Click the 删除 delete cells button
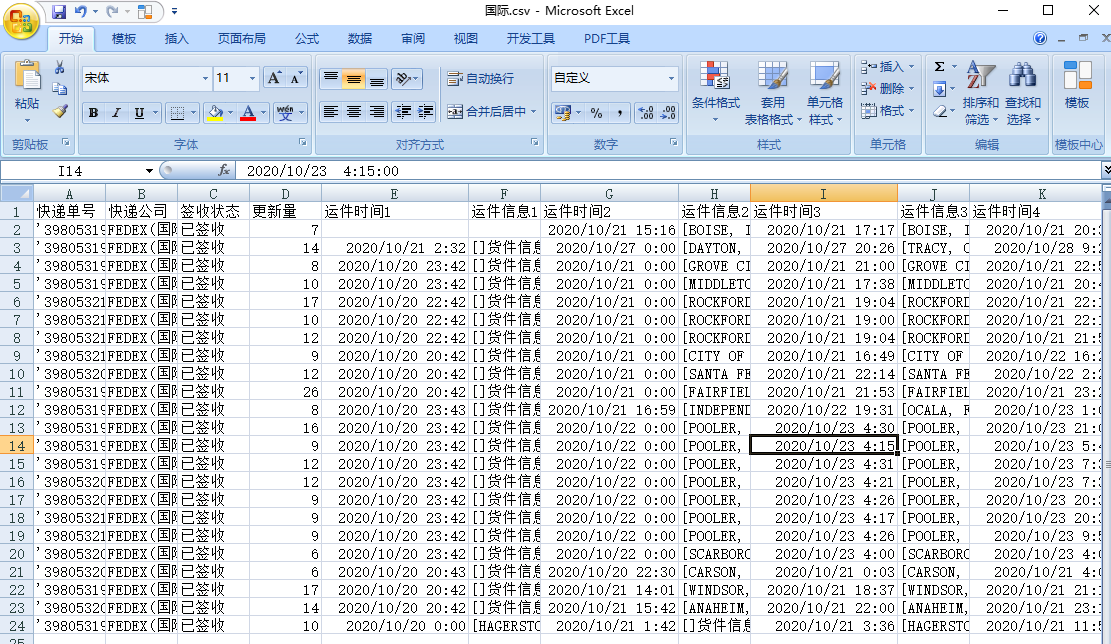Screen dimensions: 1111x644 (x=887, y=89)
